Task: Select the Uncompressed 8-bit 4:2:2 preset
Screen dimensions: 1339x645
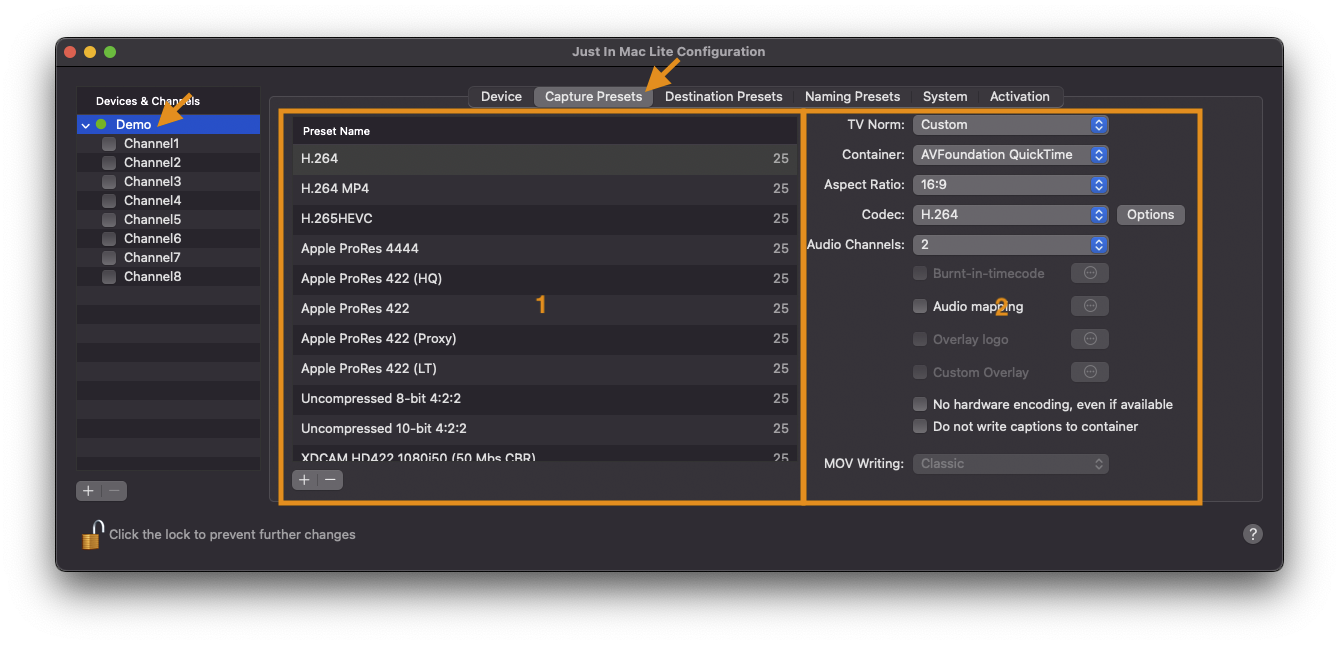Action: [545, 399]
